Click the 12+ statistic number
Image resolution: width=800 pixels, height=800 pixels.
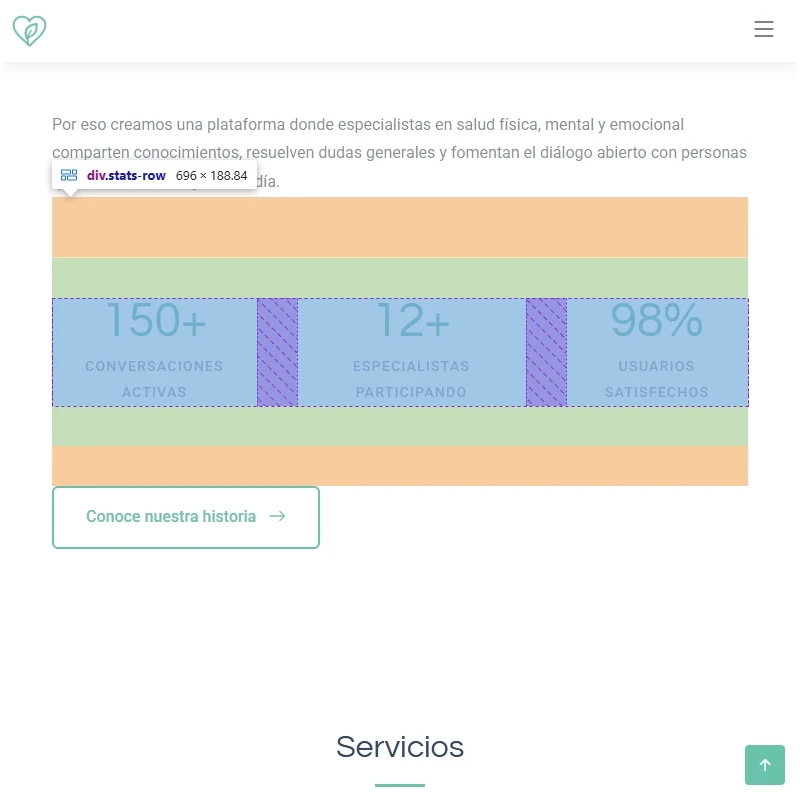point(412,320)
